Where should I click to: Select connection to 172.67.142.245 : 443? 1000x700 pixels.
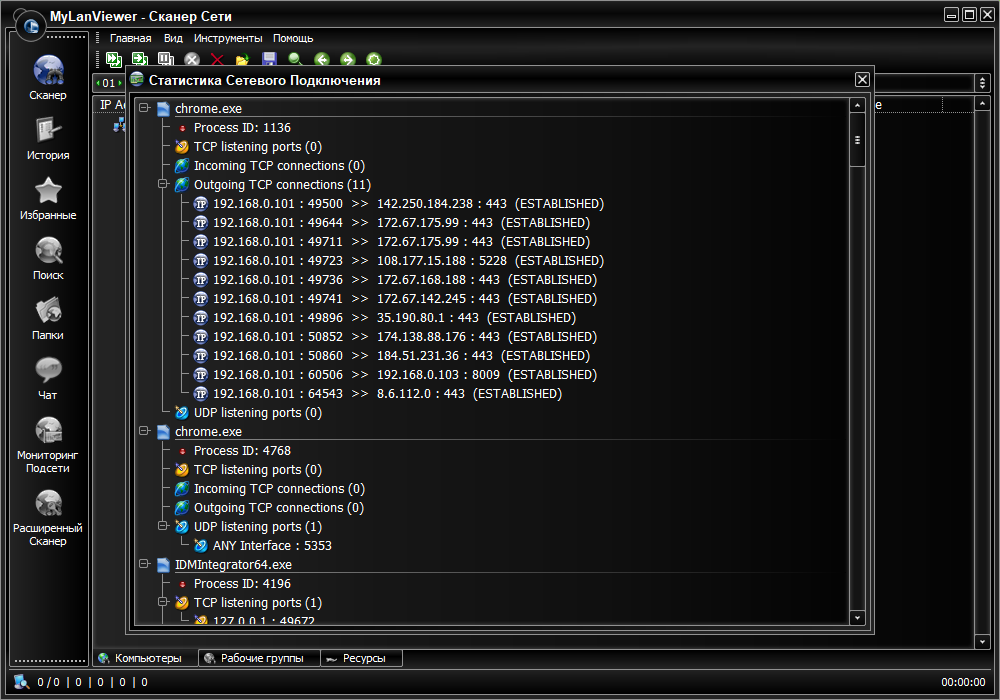[x=405, y=299]
